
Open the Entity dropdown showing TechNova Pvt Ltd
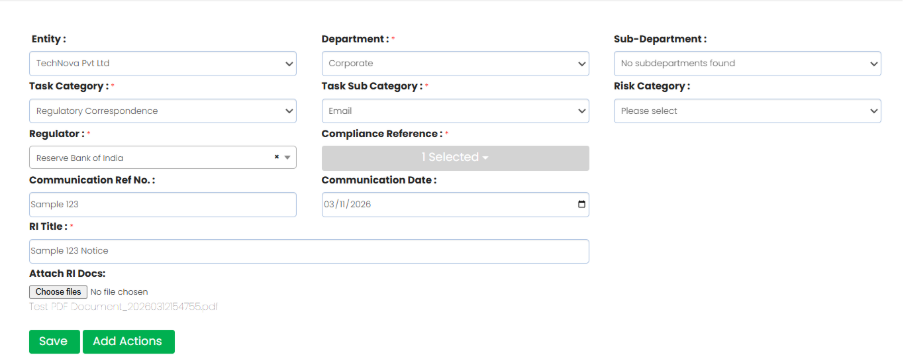pyautogui.click(x=163, y=63)
